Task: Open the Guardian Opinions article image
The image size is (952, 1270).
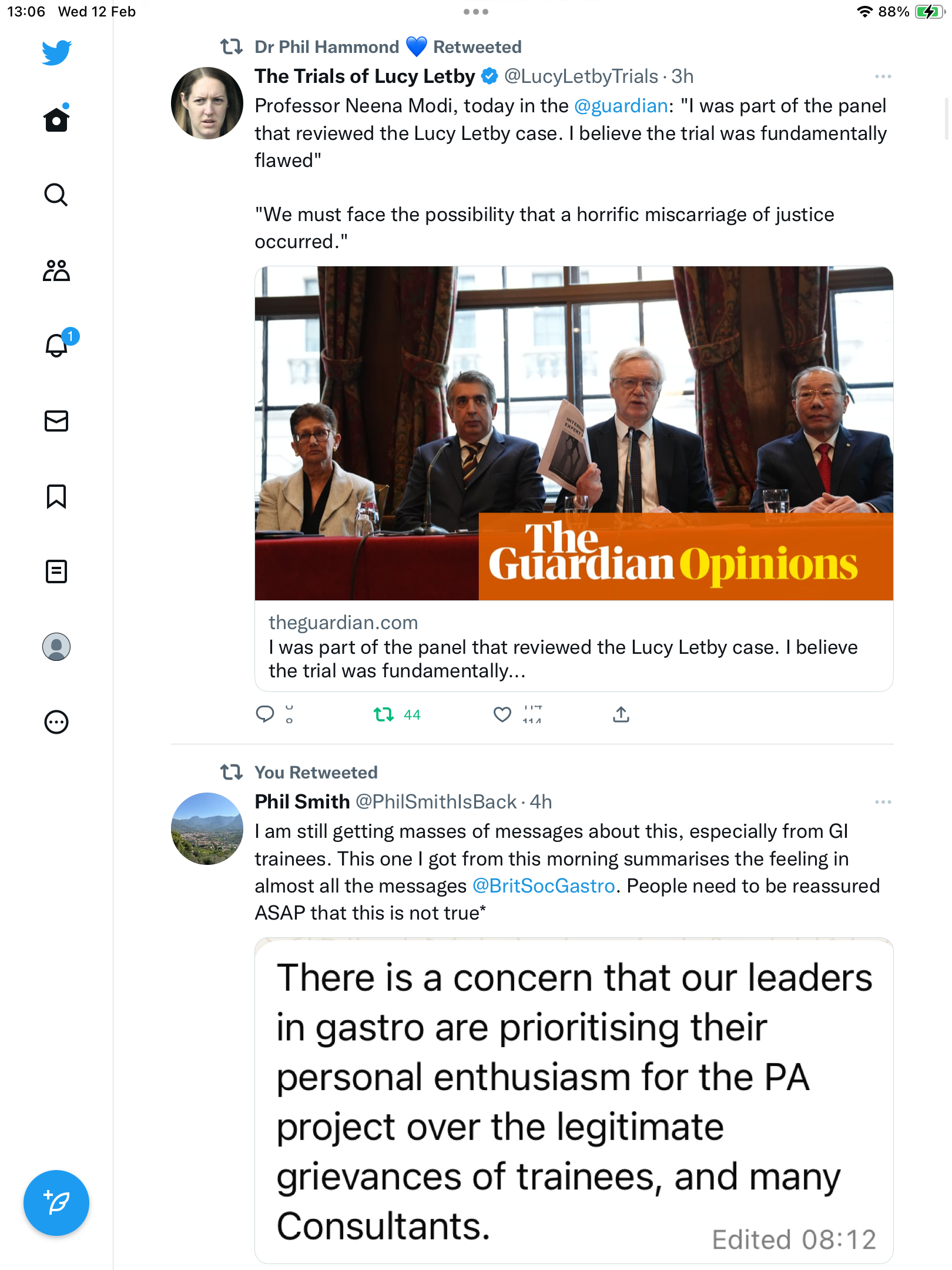Action: coord(574,433)
